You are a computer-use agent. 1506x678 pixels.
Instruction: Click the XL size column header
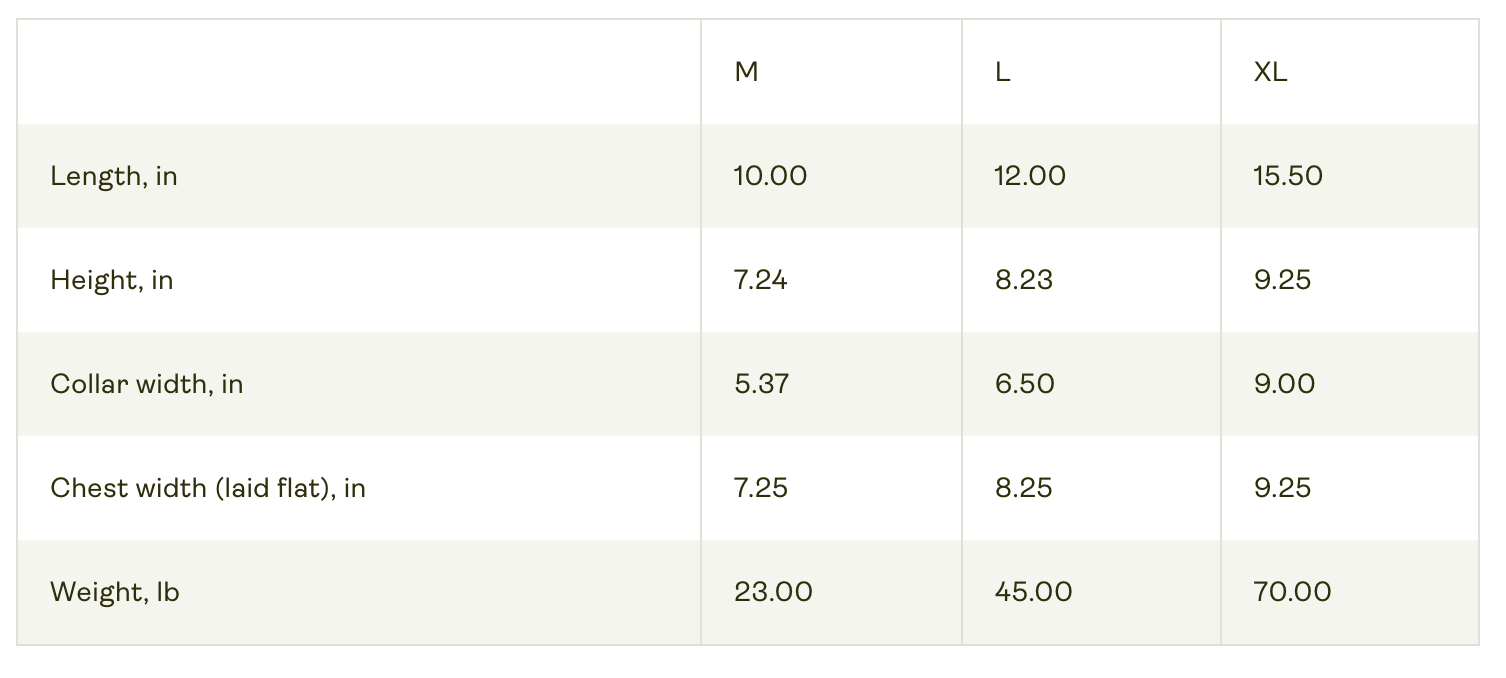coord(1270,72)
